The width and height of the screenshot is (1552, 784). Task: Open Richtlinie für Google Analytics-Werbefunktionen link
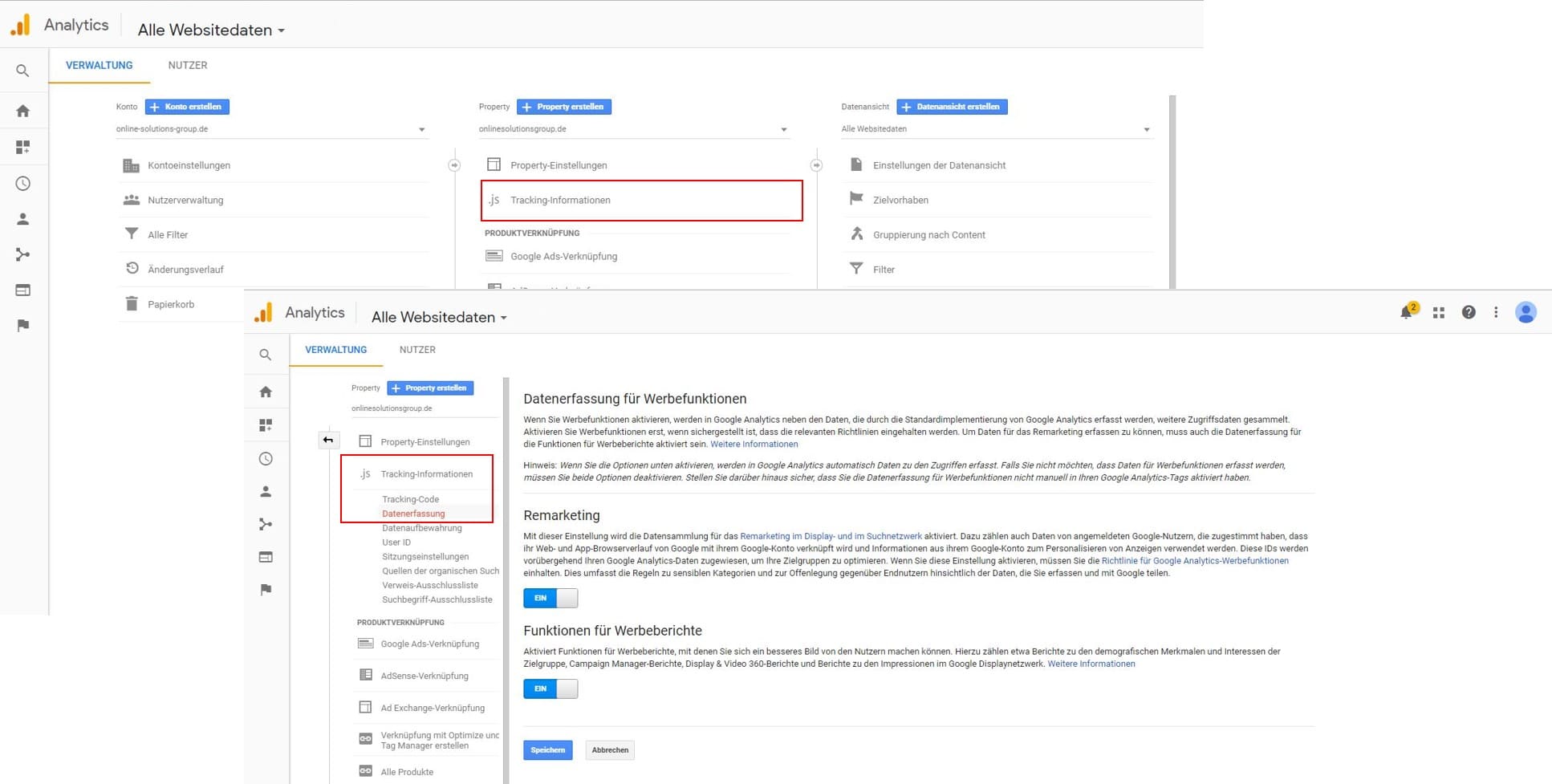(x=1195, y=561)
